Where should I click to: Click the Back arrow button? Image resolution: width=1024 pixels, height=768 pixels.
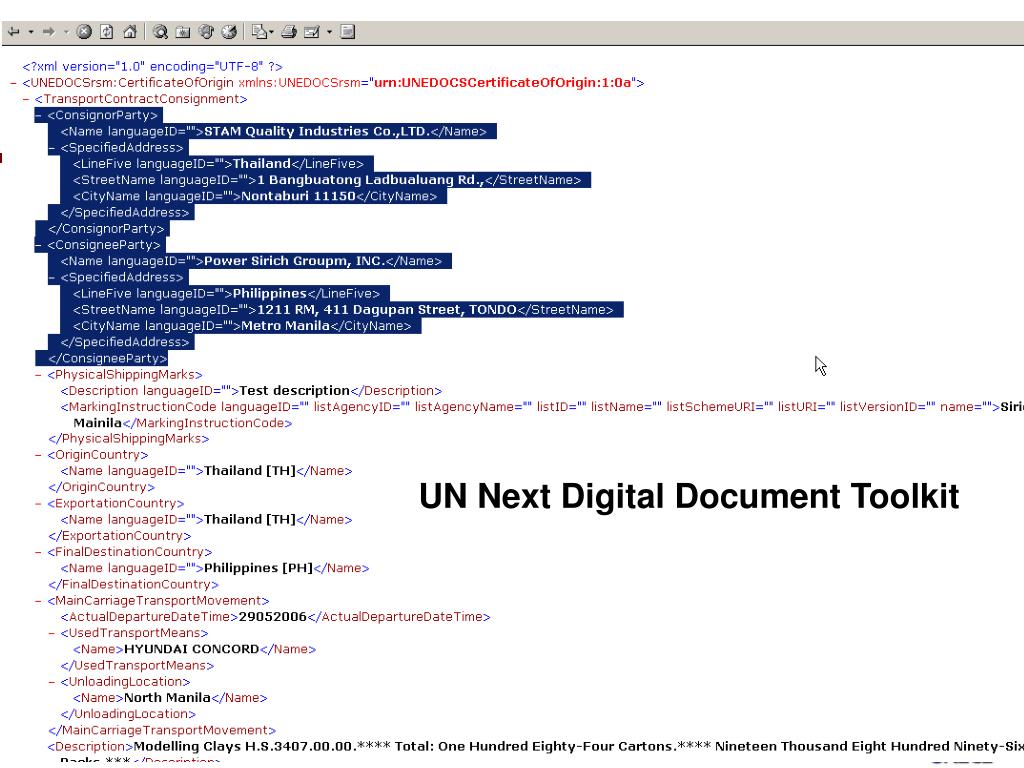pos(13,31)
